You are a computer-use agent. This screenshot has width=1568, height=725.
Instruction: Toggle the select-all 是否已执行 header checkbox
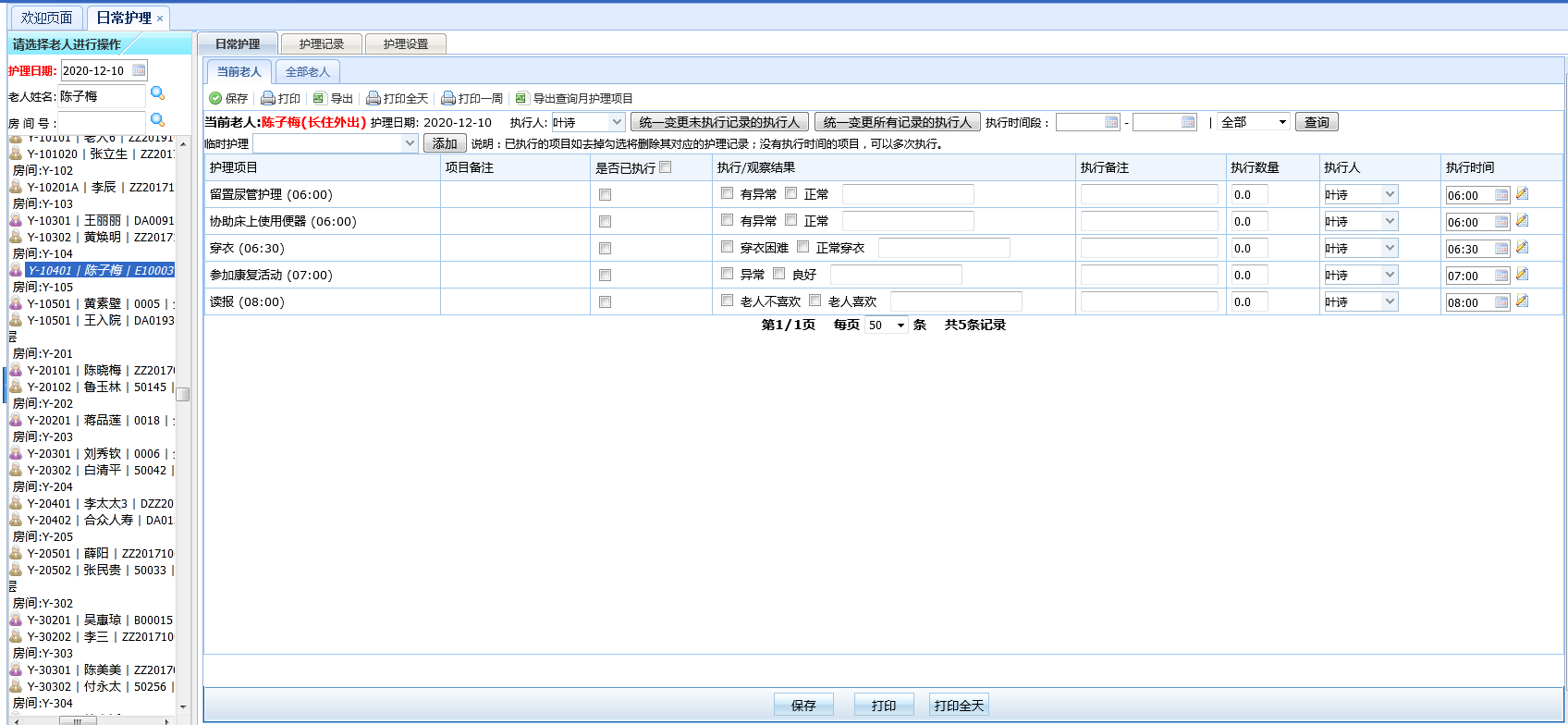click(666, 167)
